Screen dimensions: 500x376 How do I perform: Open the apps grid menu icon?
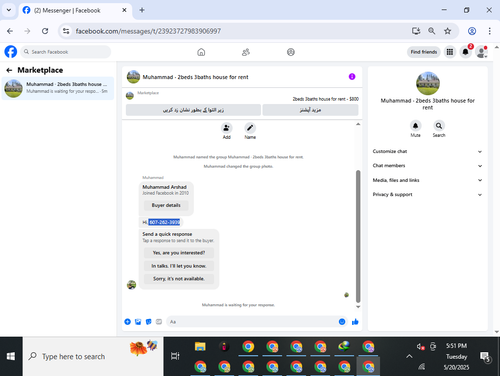(x=450, y=52)
